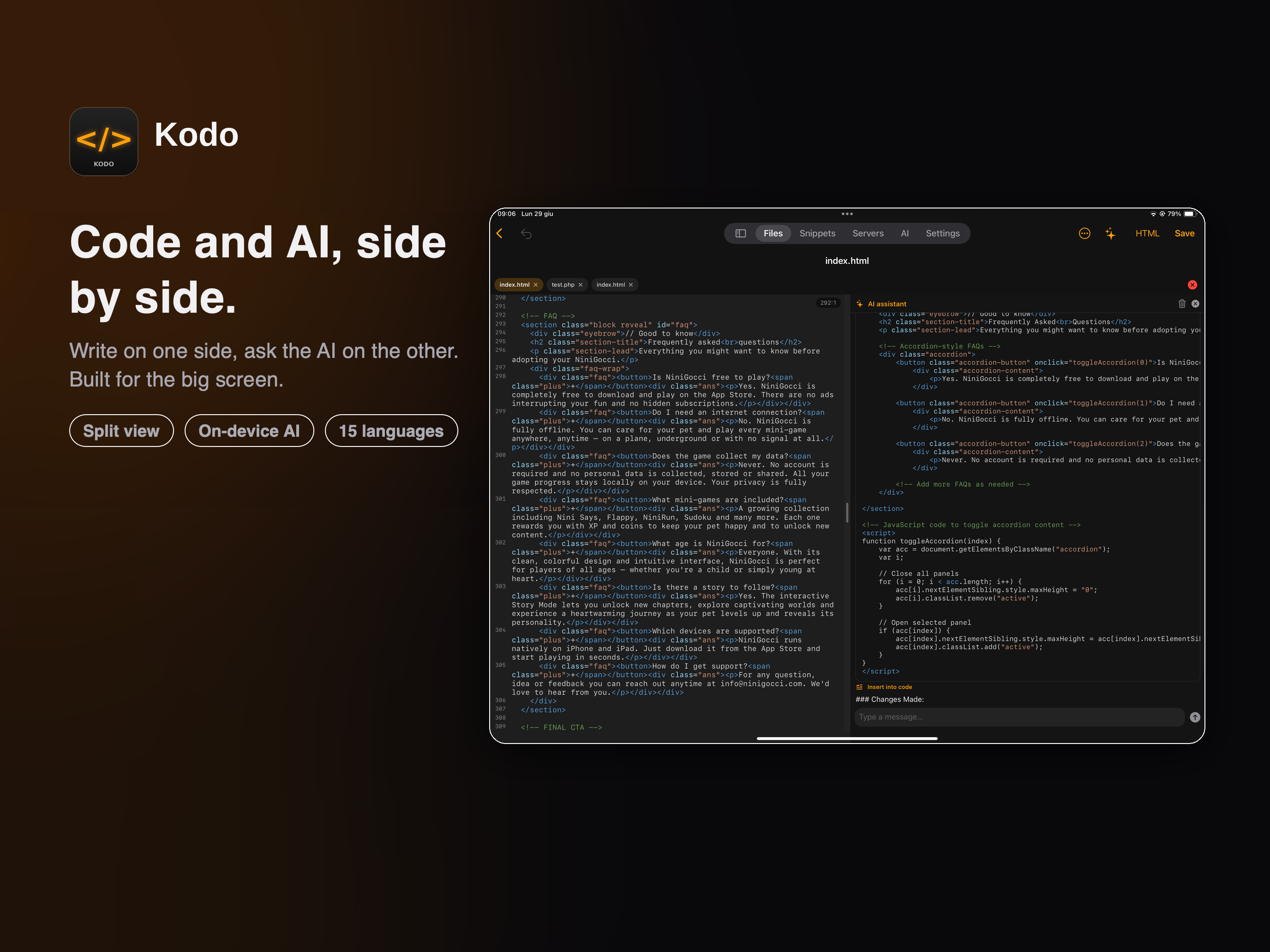Open the more options ellipsis circle
1270x952 pixels.
click(x=1084, y=233)
